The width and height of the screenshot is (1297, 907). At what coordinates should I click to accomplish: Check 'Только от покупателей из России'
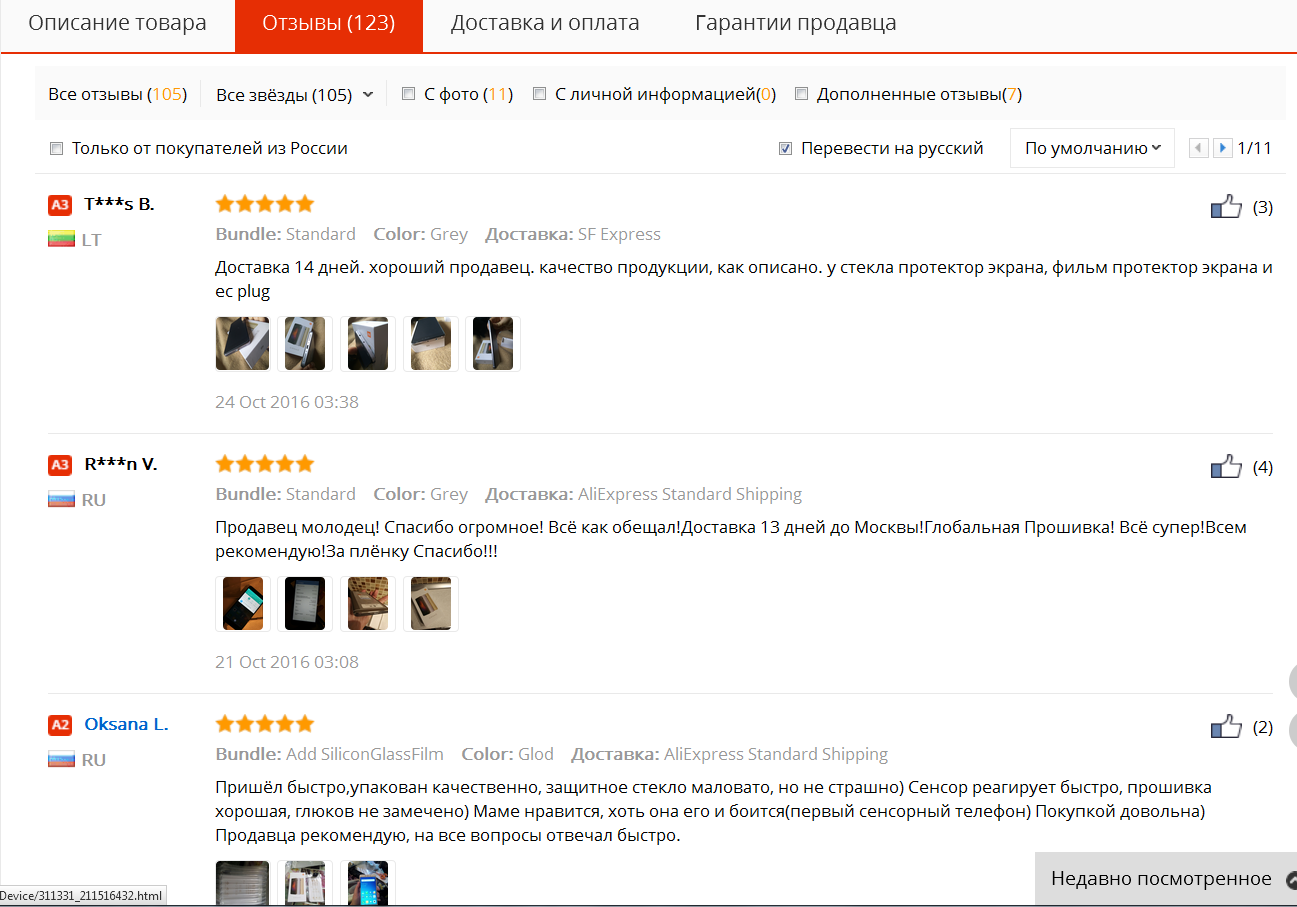[x=56, y=149]
